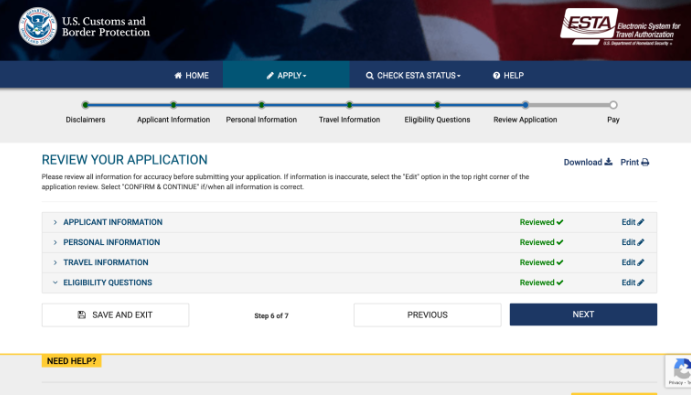Edit the Personal Information section
This screenshot has height=397, width=691.
pyautogui.click(x=633, y=242)
